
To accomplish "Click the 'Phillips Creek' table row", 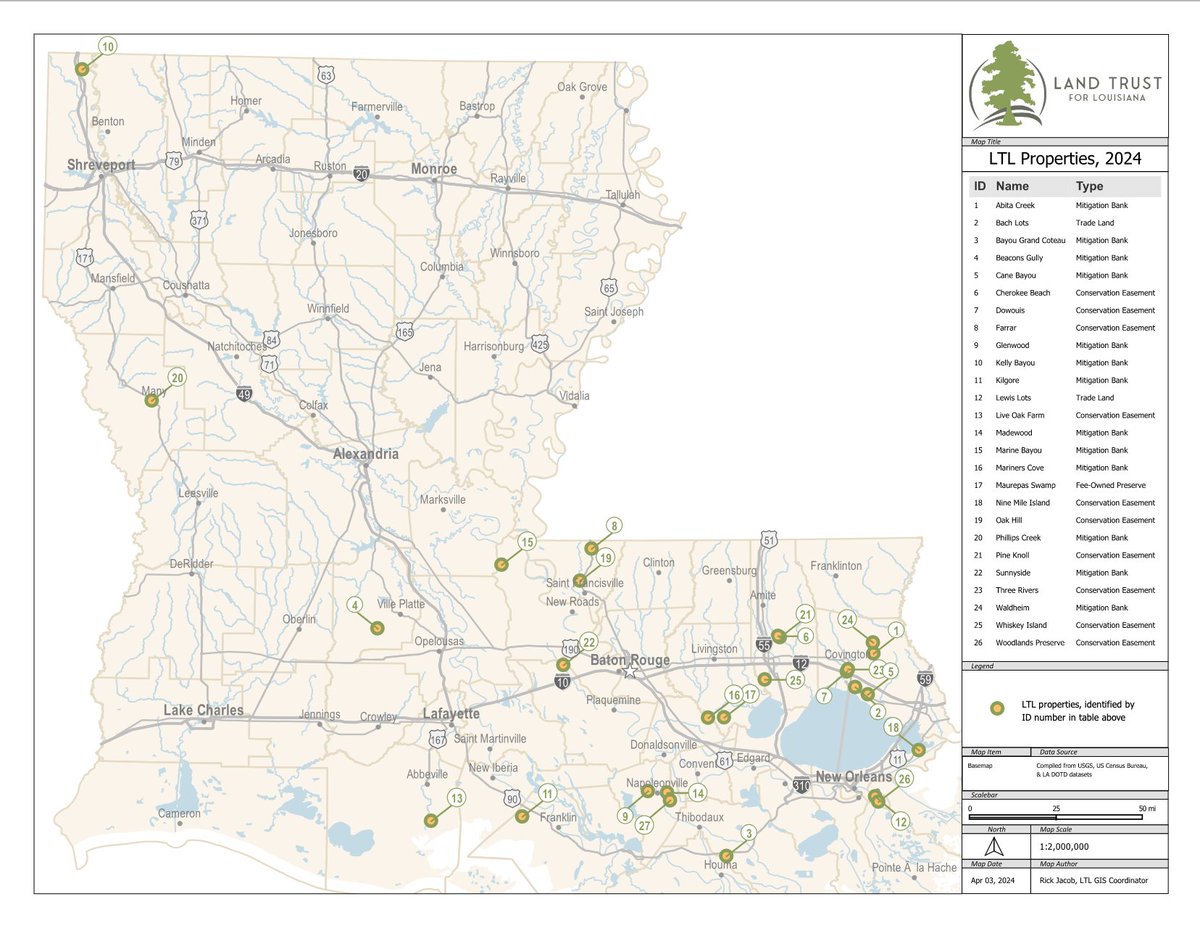I will point(1065,538).
